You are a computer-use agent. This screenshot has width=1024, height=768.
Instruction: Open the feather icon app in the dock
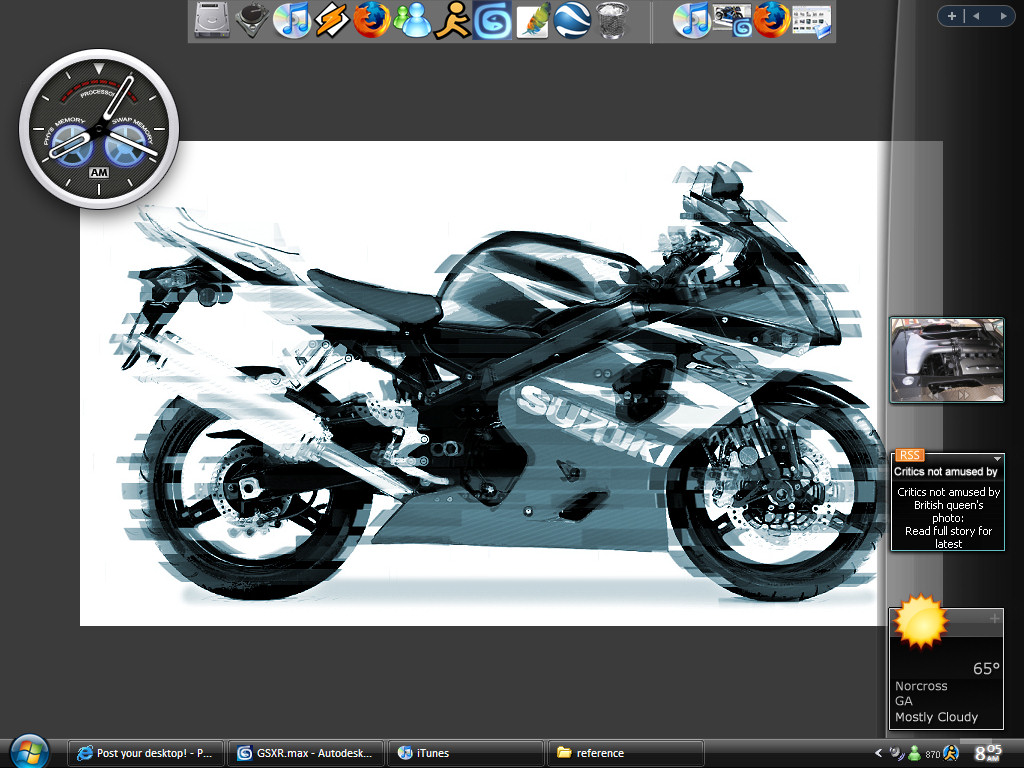(x=532, y=20)
